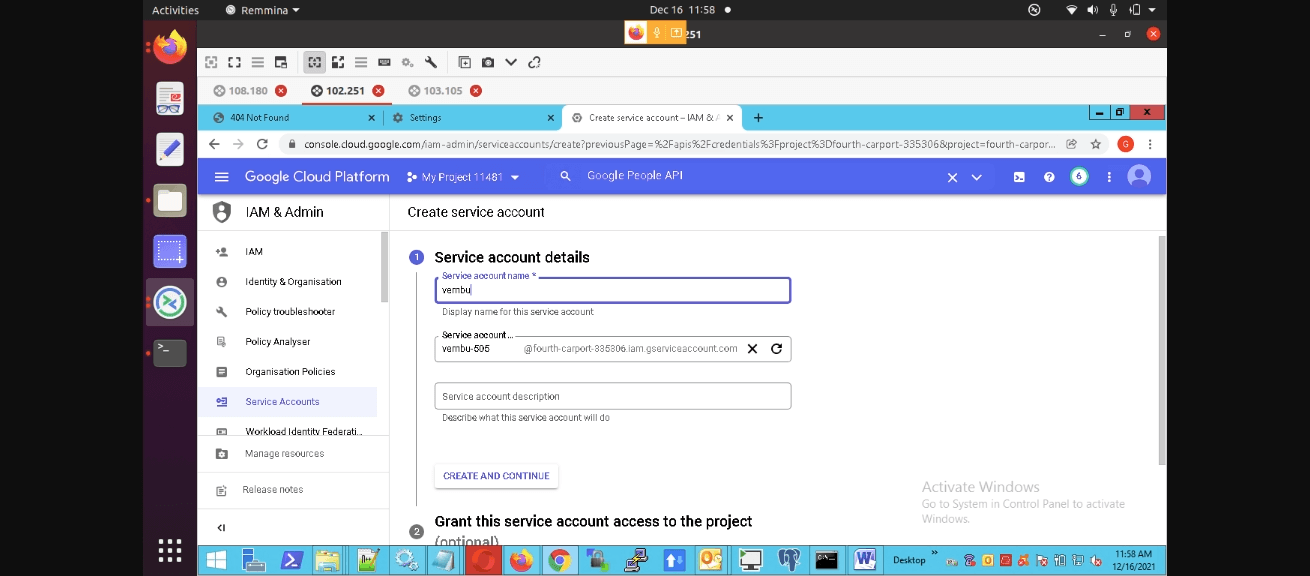Reload the page in Chrome

point(262,144)
